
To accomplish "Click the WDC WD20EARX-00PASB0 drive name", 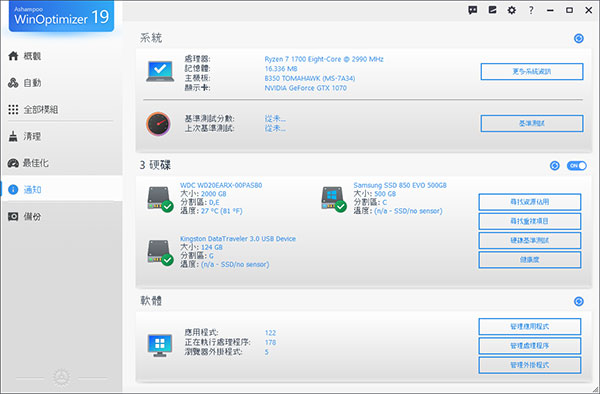I will [x=221, y=185].
